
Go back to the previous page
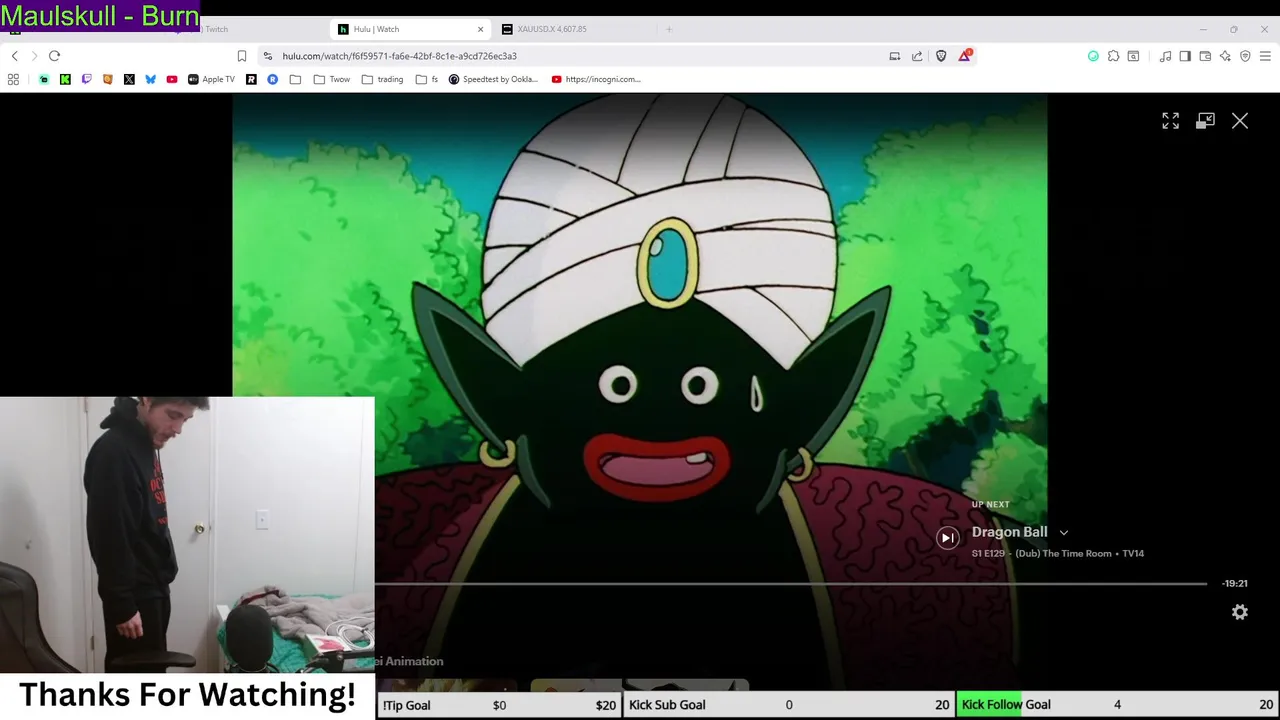click(x=14, y=56)
